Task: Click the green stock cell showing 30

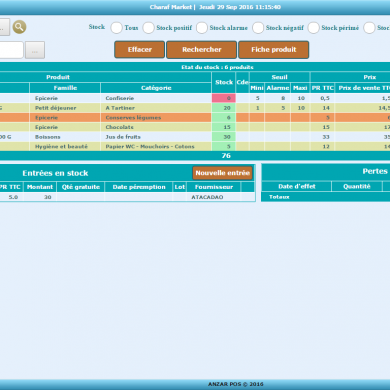Action: coord(224,137)
